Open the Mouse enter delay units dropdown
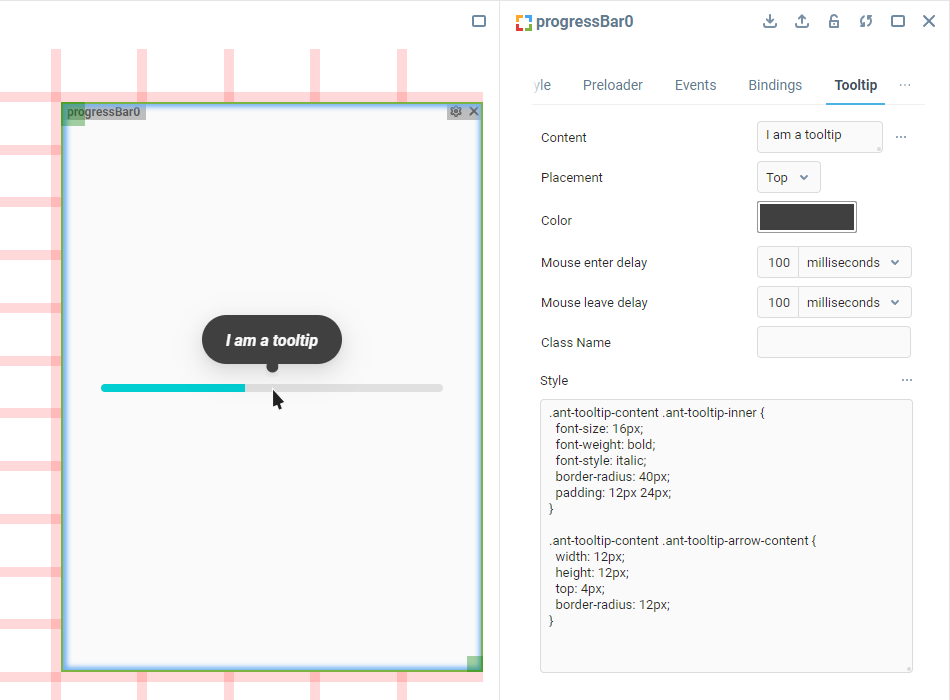Image resolution: width=950 pixels, height=700 pixels. [x=854, y=263]
